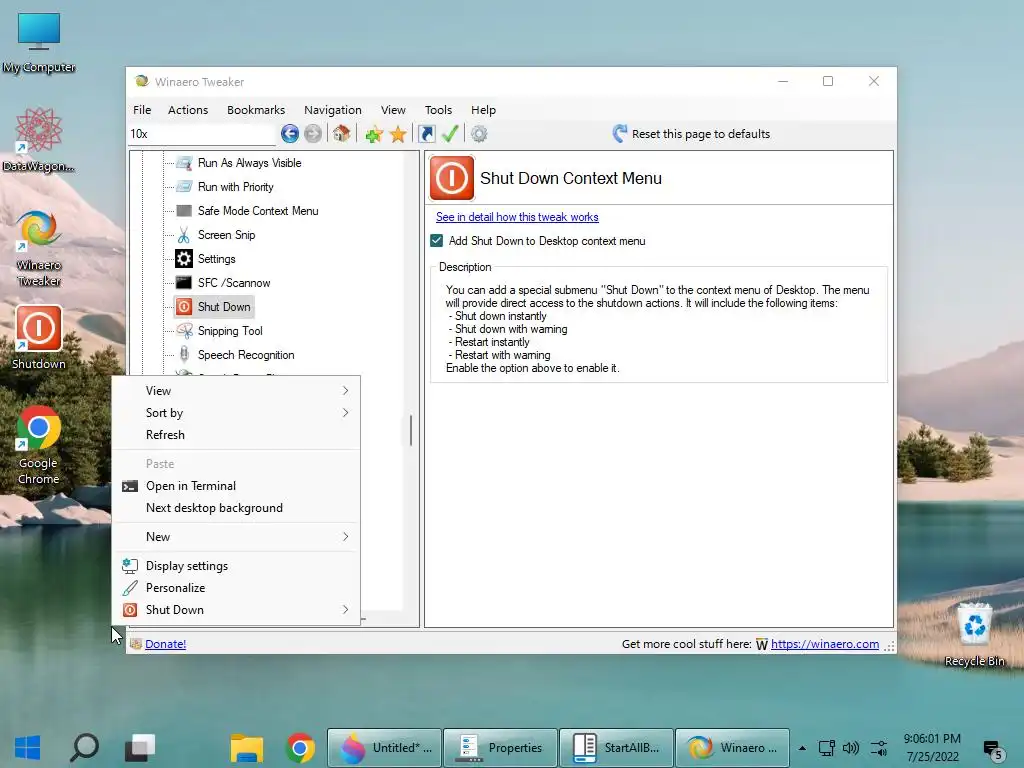Expand the New submenu in context menu
Screen dimensions: 1024x768
236,537
